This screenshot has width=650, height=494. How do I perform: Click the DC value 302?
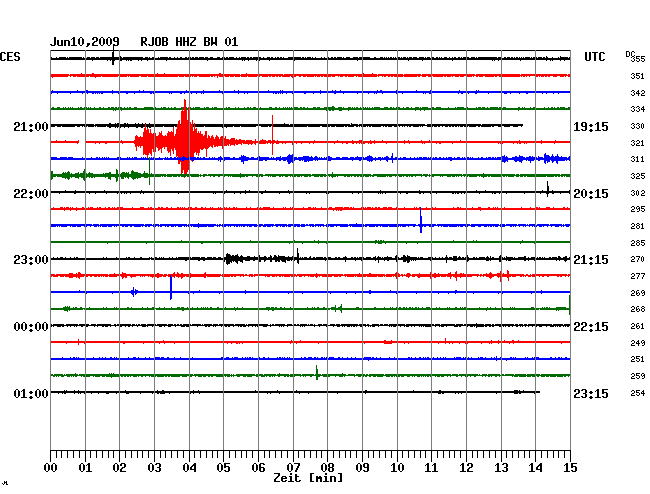pyautogui.click(x=638, y=193)
